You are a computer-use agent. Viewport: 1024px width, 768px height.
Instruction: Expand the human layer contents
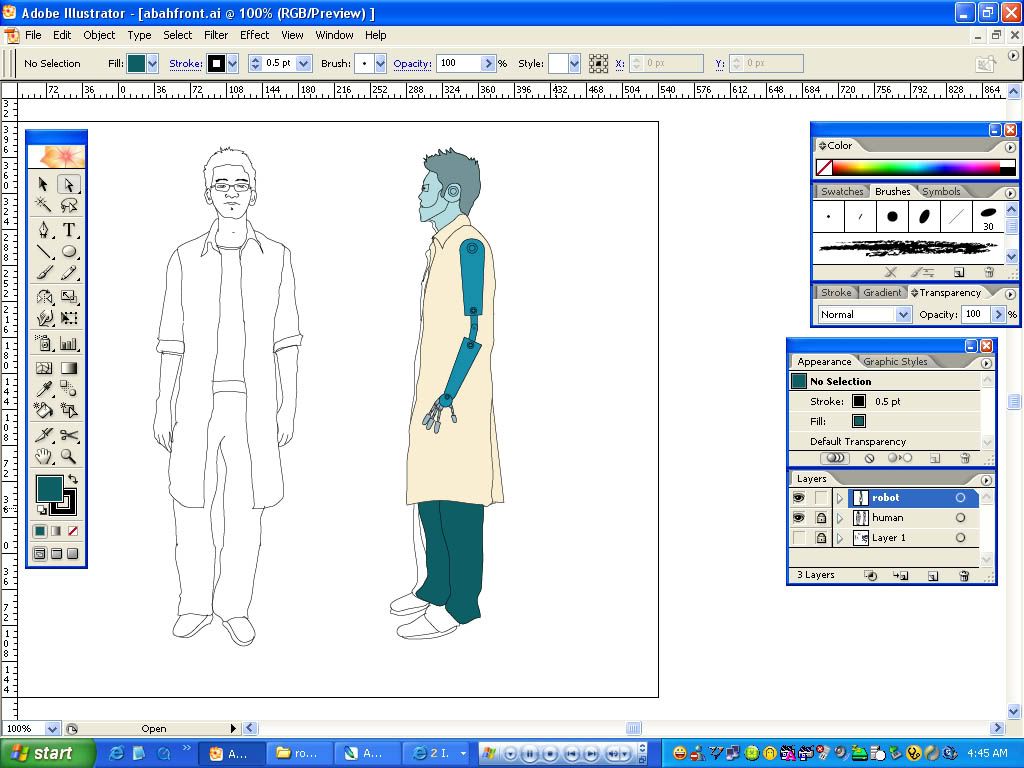pos(840,519)
